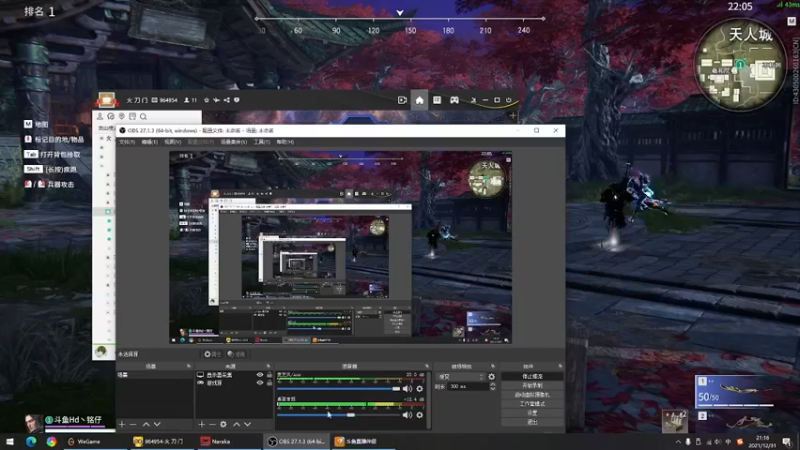
Task: Add a new source with the plus icon
Action: click(202, 424)
